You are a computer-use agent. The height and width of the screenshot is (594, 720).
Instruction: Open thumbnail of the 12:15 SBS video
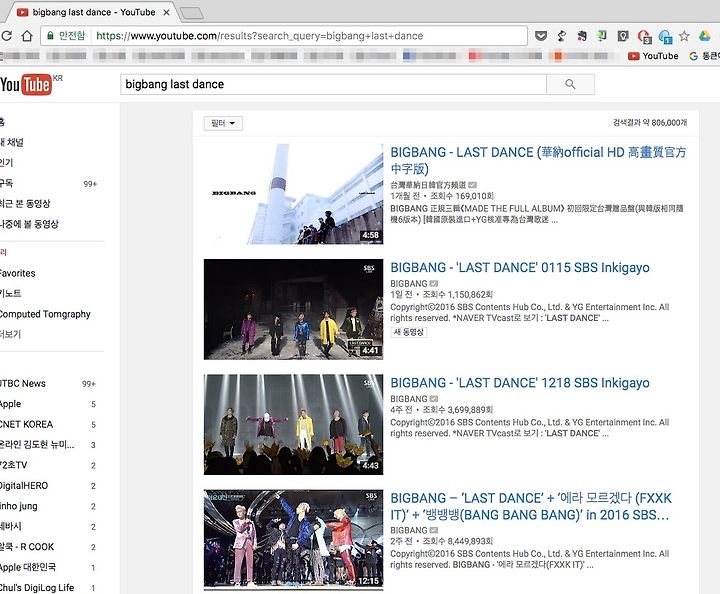293,539
